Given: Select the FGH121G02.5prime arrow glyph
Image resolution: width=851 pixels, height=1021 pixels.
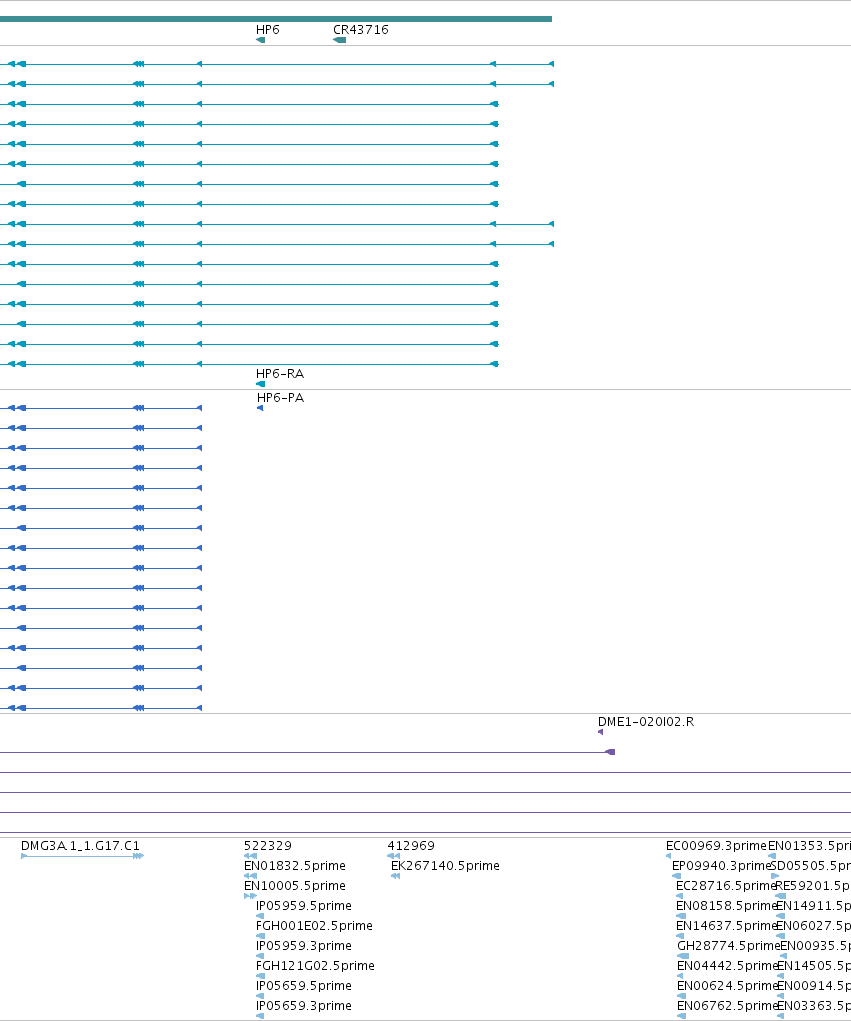Looking at the screenshot, I should tap(260, 976).
